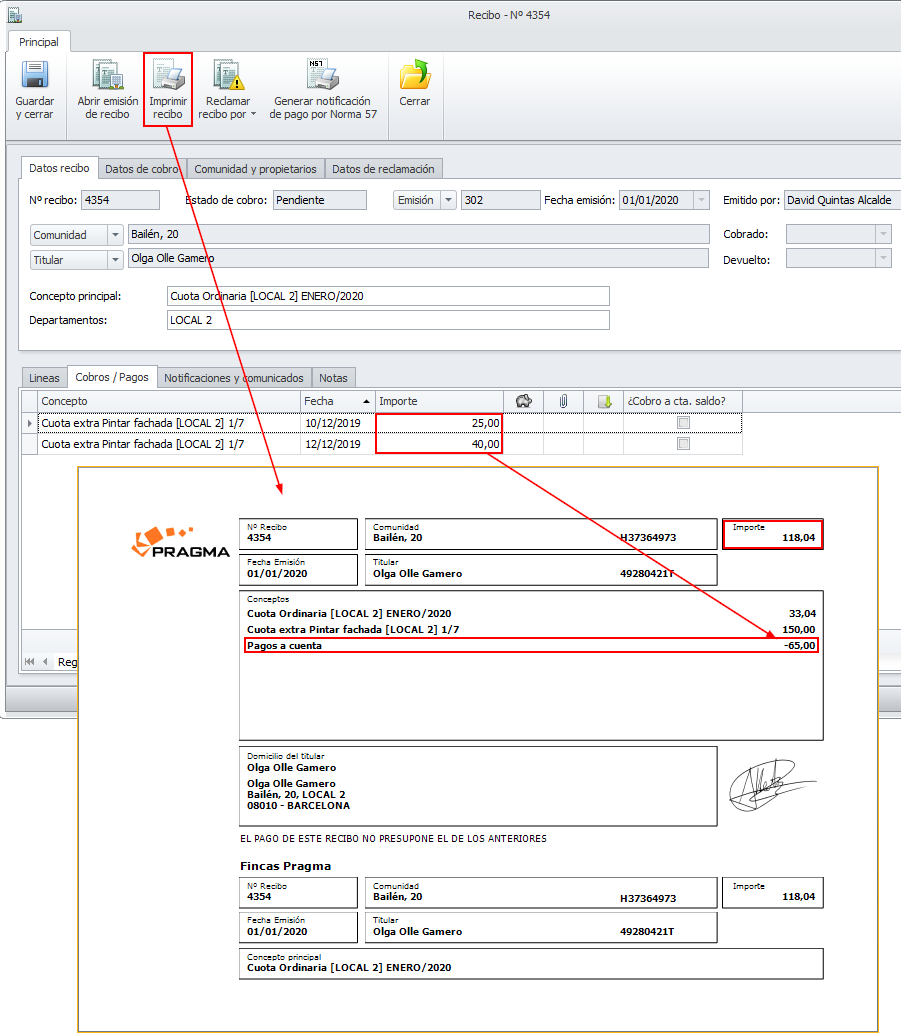Click Imprimir recibo printer icon

pos(168,74)
